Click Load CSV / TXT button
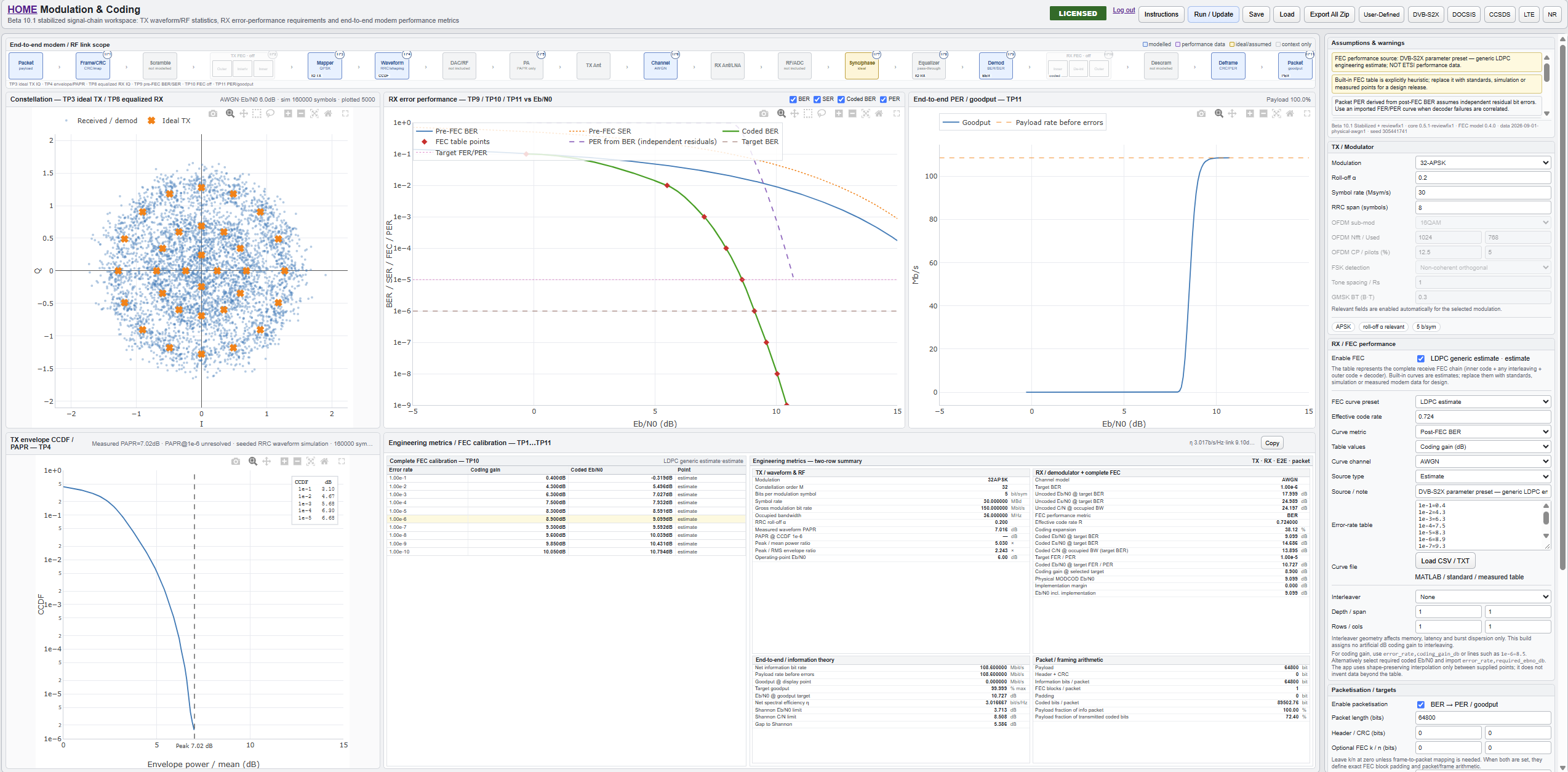1568x772 pixels. (x=1445, y=561)
